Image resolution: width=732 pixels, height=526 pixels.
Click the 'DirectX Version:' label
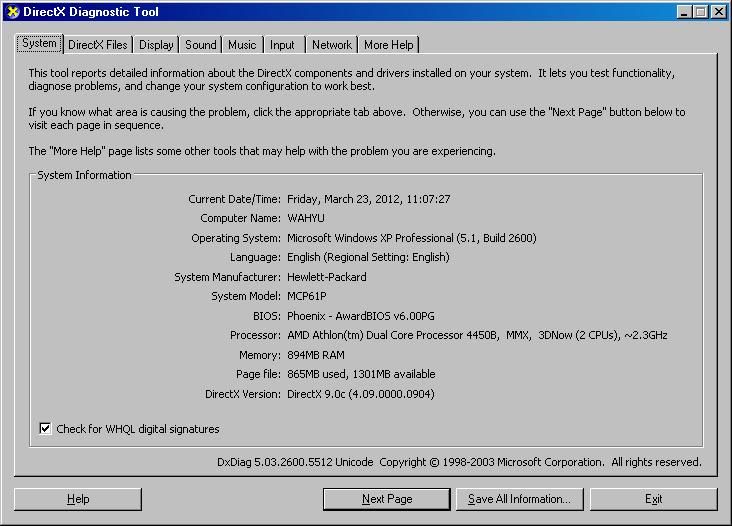tap(243, 394)
